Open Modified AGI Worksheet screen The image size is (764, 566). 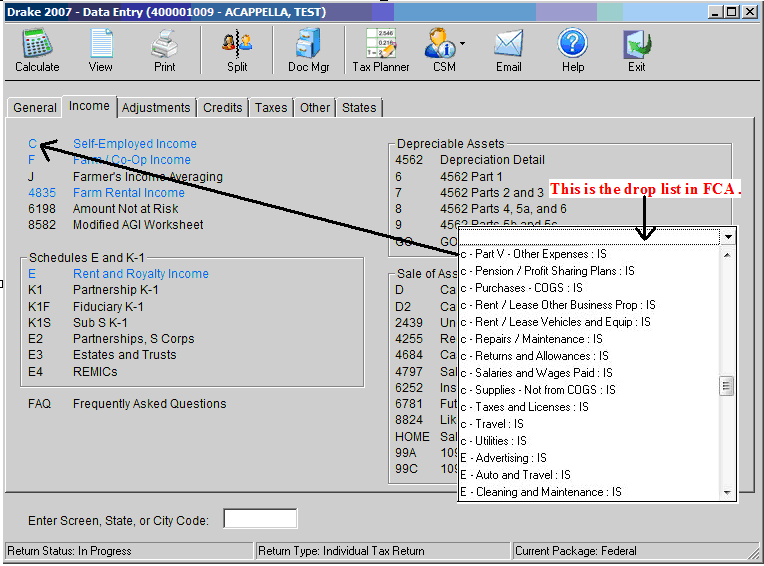click(138, 225)
